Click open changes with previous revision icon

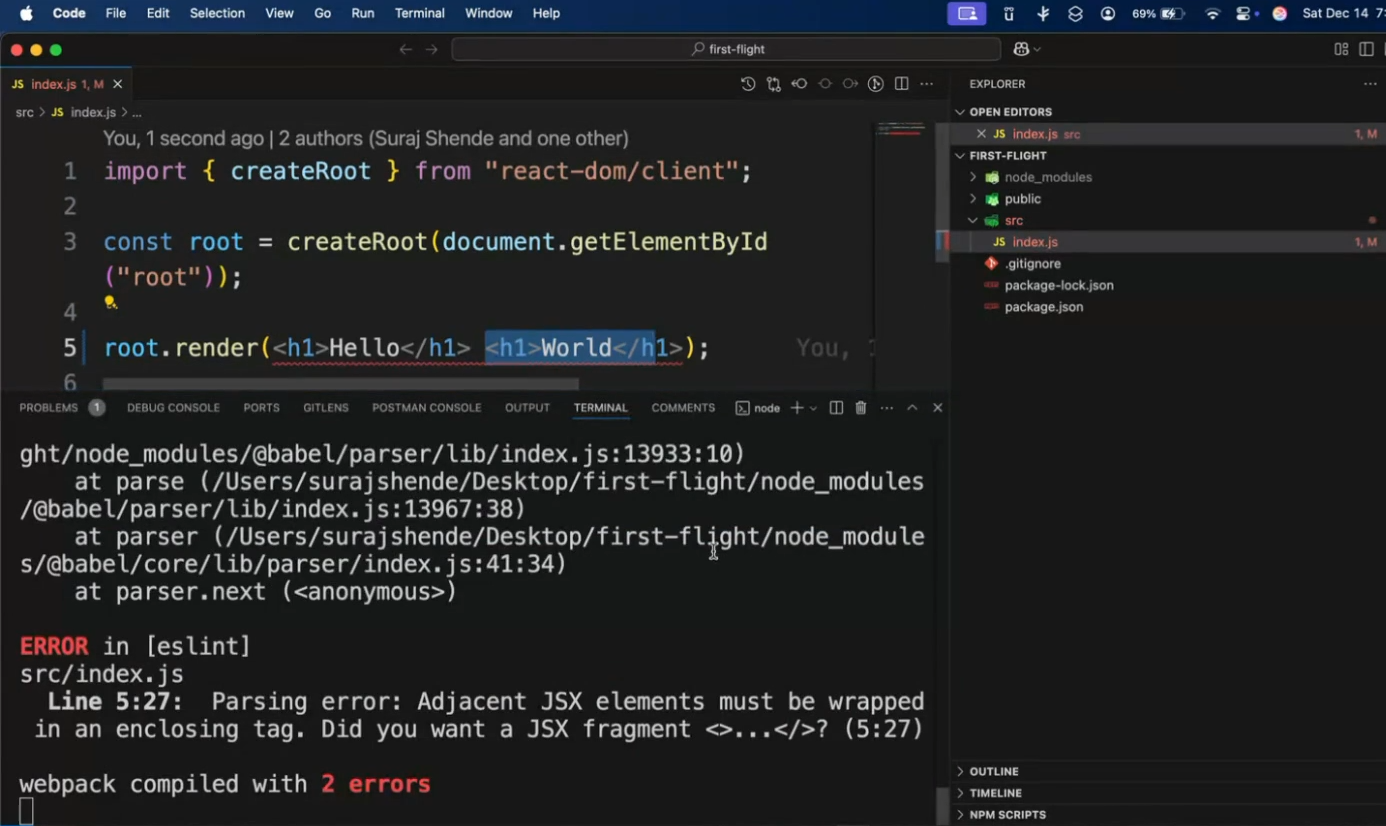point(800,84)
